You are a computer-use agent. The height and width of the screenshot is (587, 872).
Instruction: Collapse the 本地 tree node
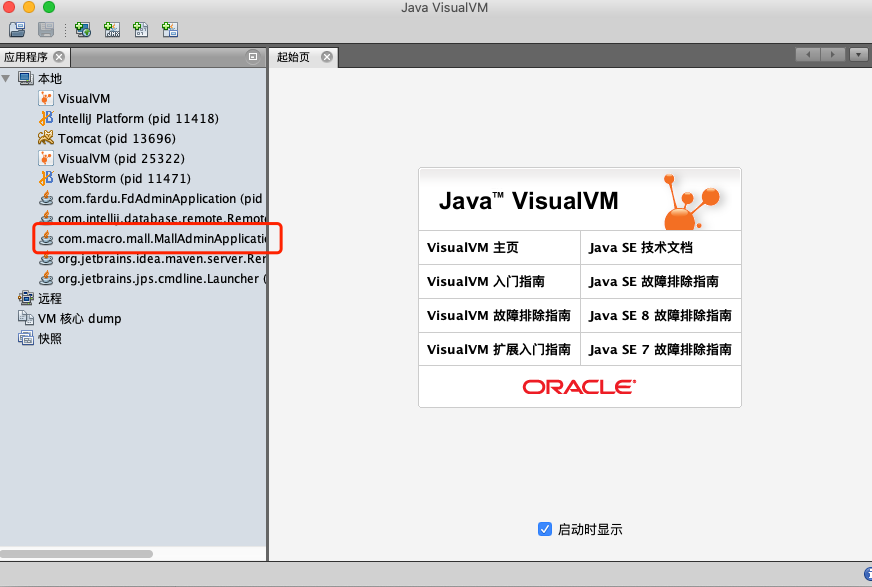6,78
